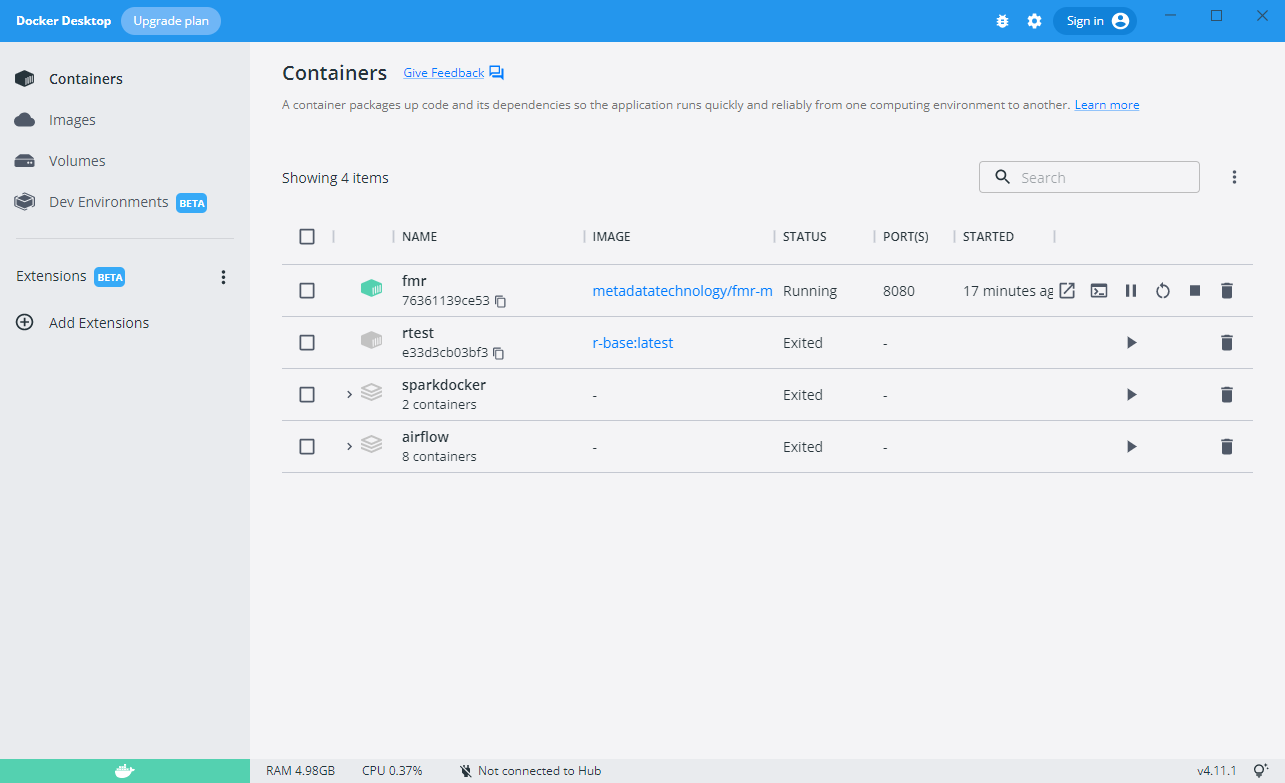Start the rtest container
Image resolution: width=1285 pixels, height=783 pixels.
click(1131, 343)
